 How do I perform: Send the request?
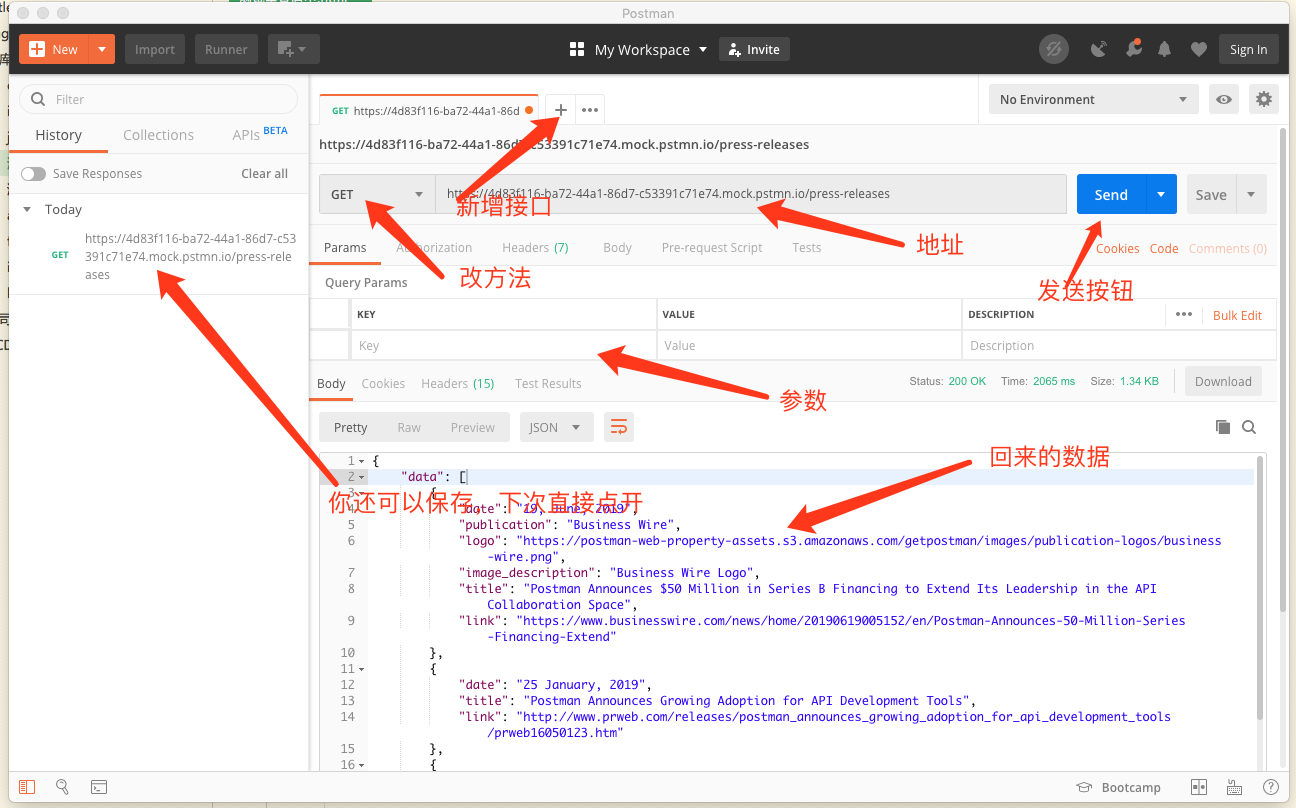pyautogui.click(x=1111, y=194)
